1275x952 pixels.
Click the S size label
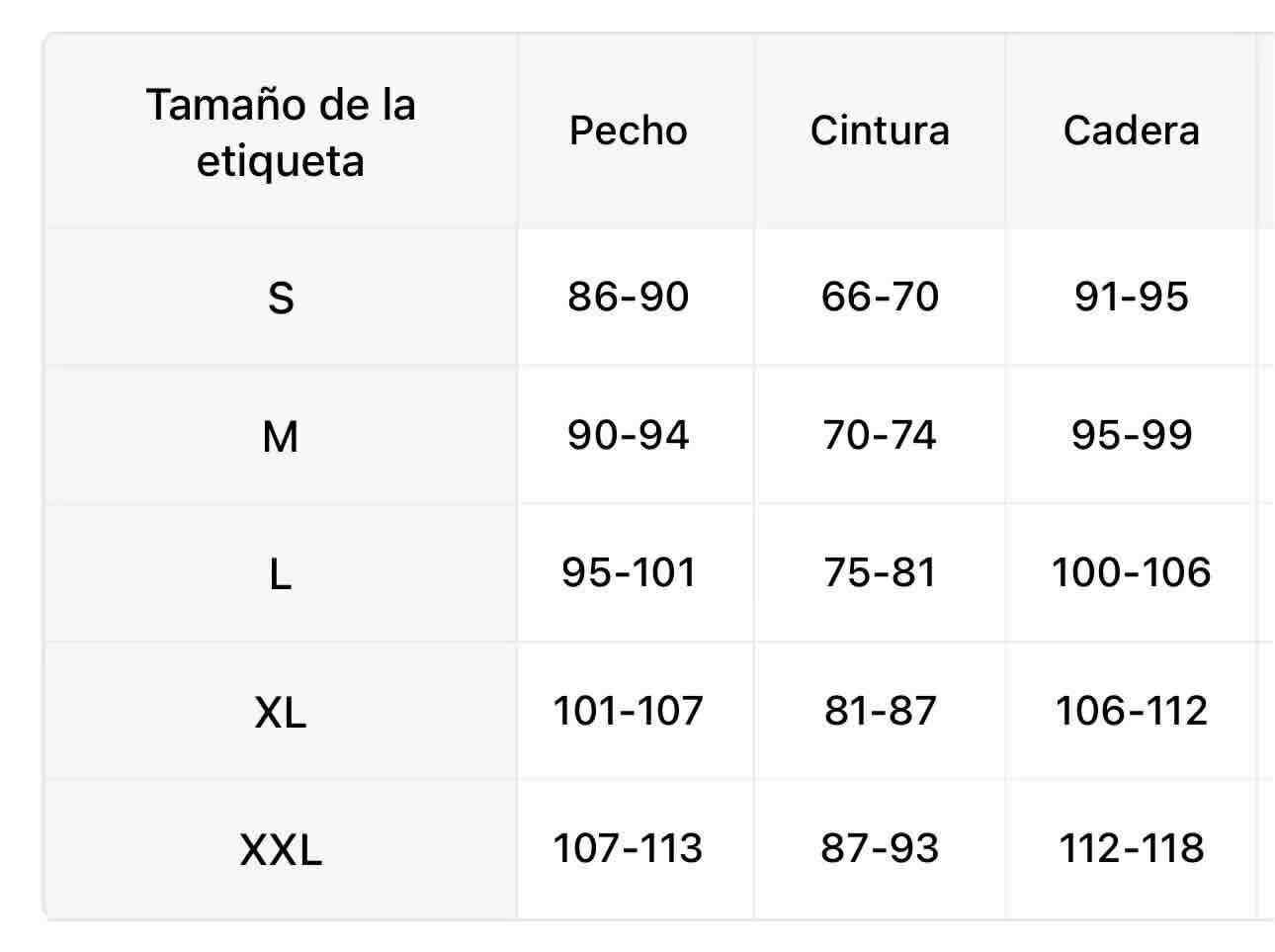(x=281, y=297)
